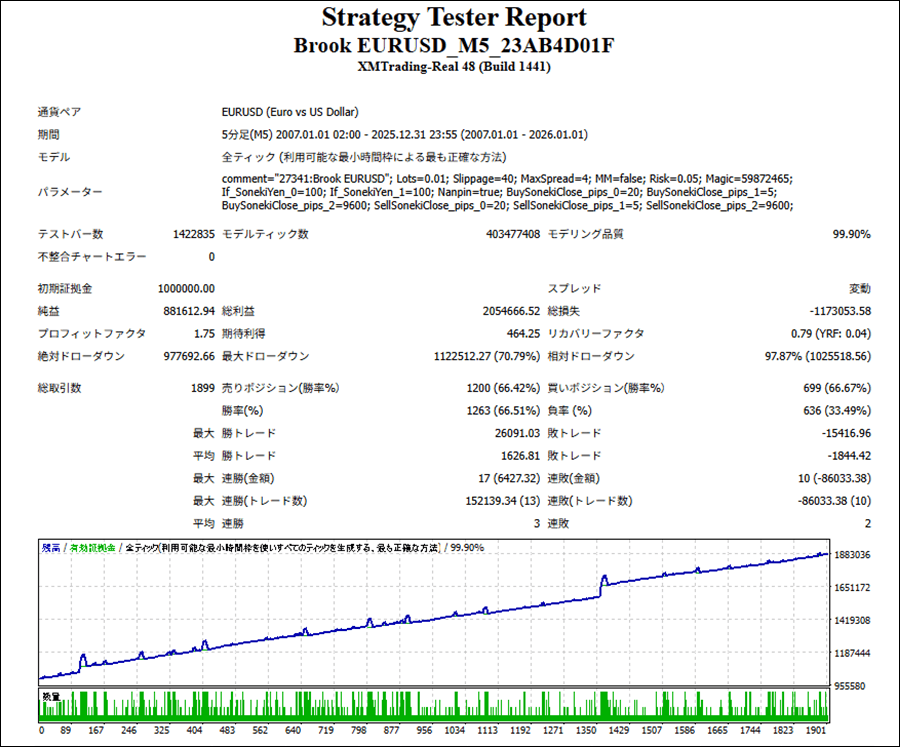Click the モデル label

pos(54,157)
